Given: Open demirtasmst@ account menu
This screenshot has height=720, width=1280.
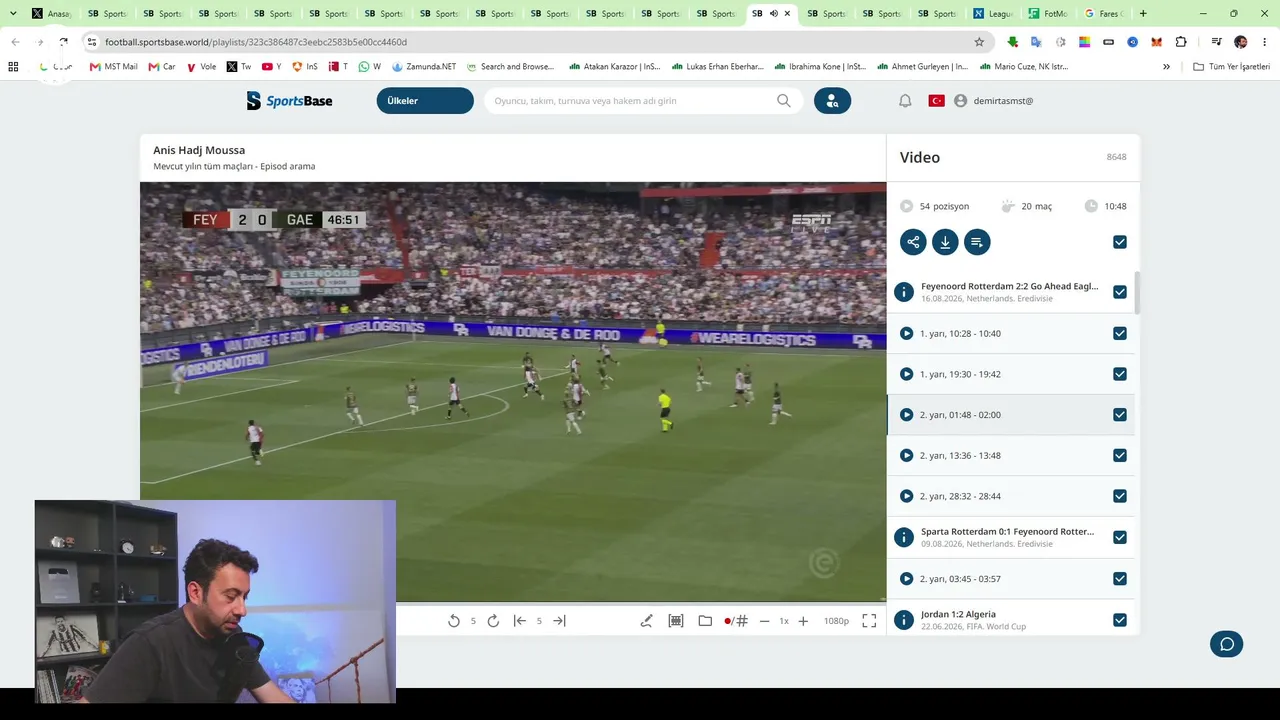Looking at the screenshot, I should (x=993, y=101).
